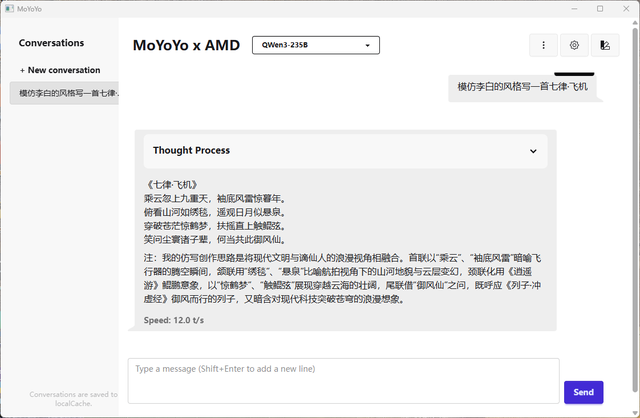Click 'Conversations are saved to localCache' note
This screenshot has height=418, width=640.
pyautogui.click(x=73, y=399)
